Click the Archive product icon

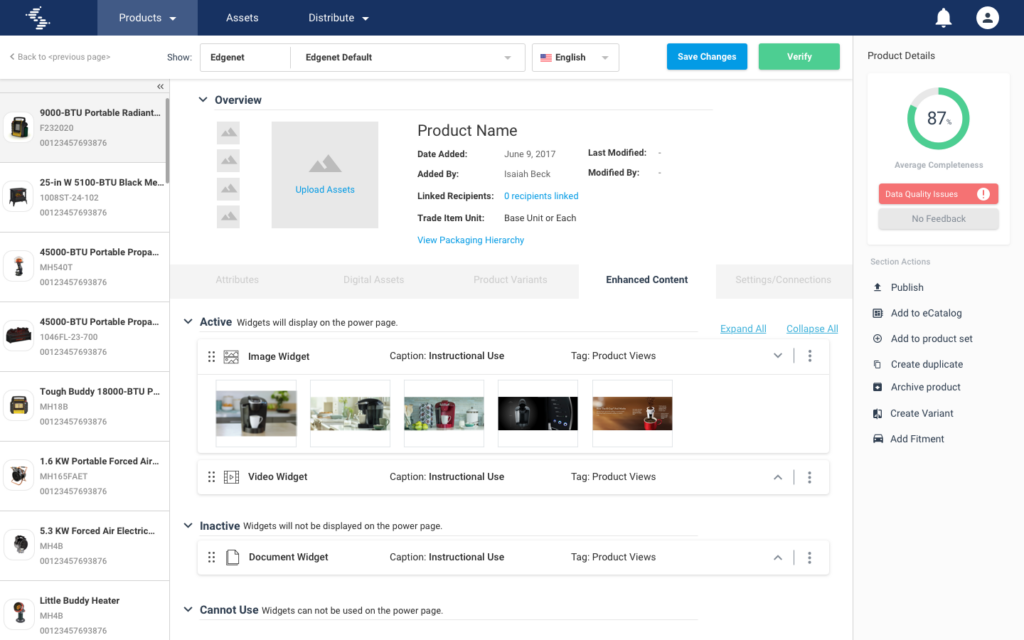877,387
